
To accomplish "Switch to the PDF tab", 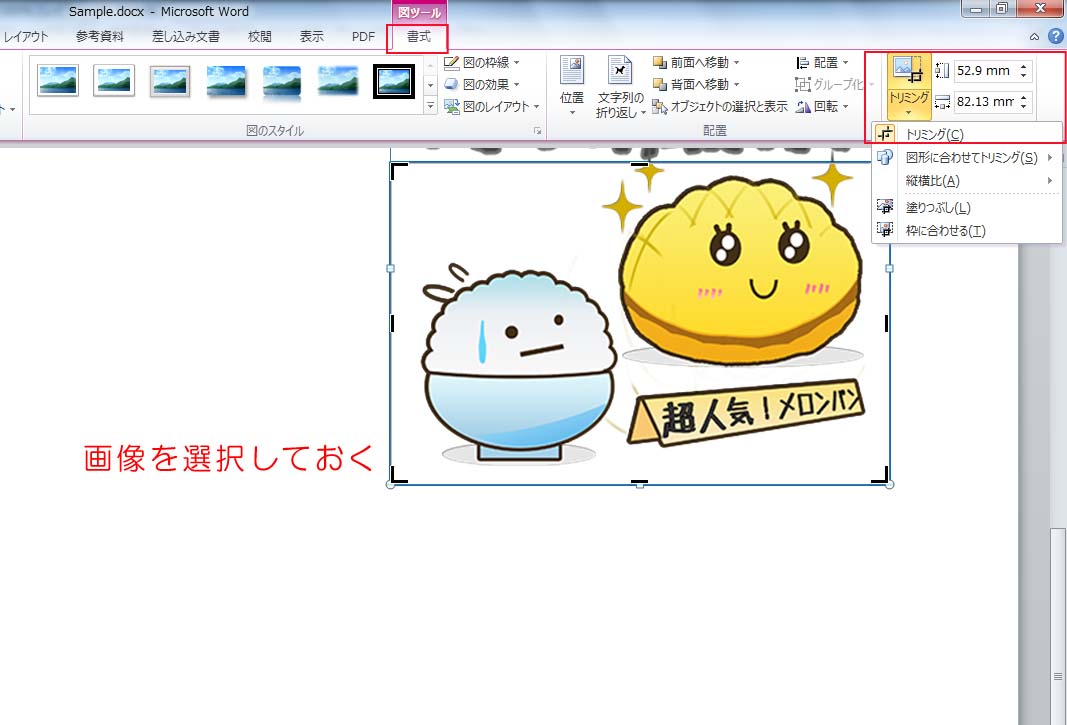I will click(363, 37).
